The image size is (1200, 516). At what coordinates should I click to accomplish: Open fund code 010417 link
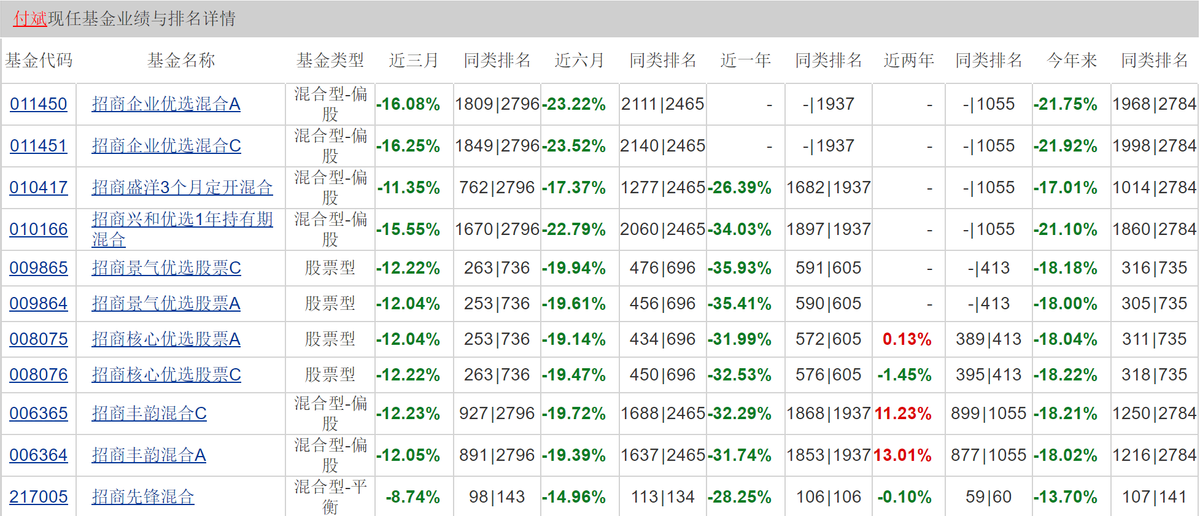[x=38, y=188]
